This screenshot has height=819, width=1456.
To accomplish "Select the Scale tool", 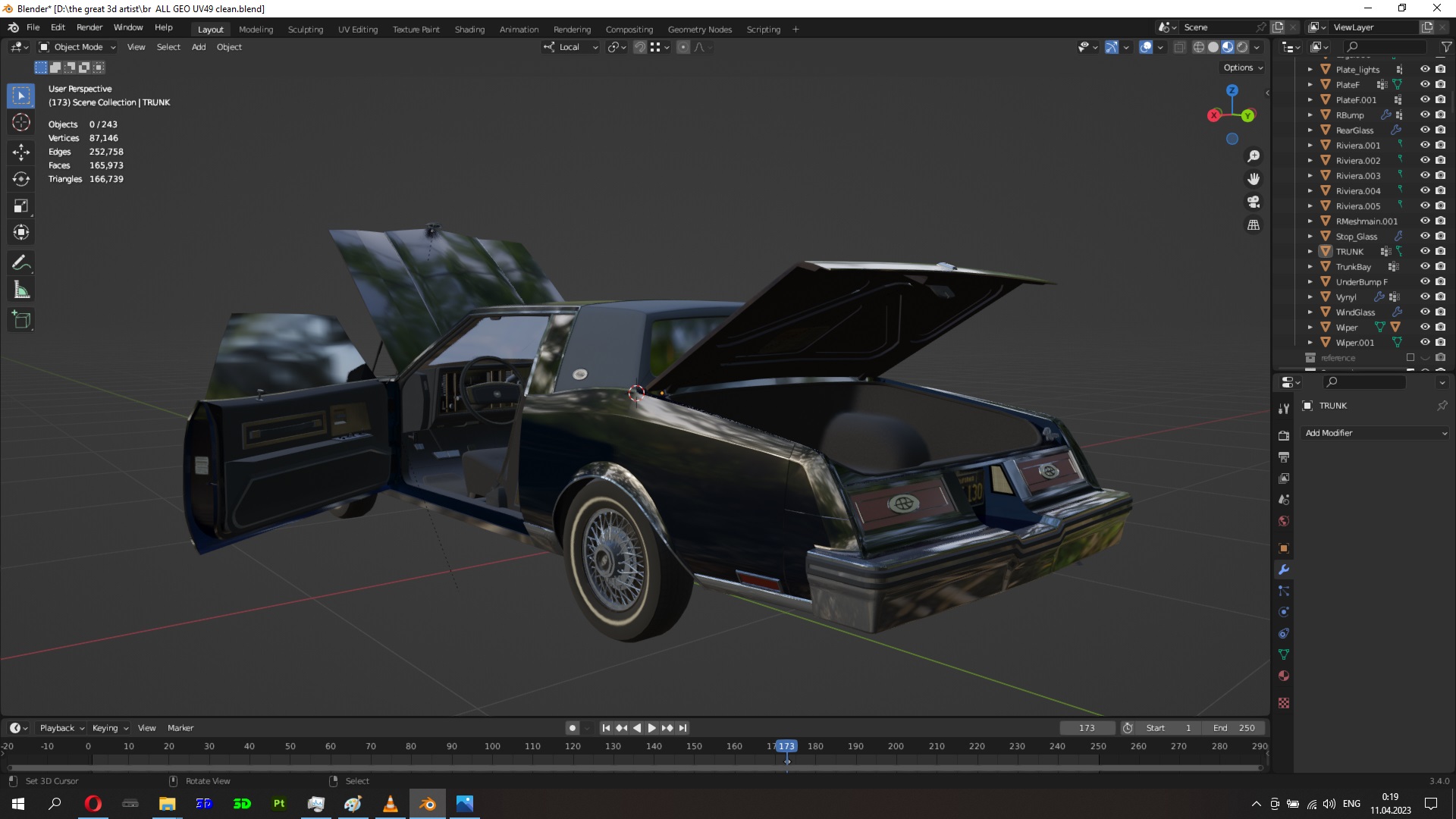I will pyautogui.click(x=21, y=206).
